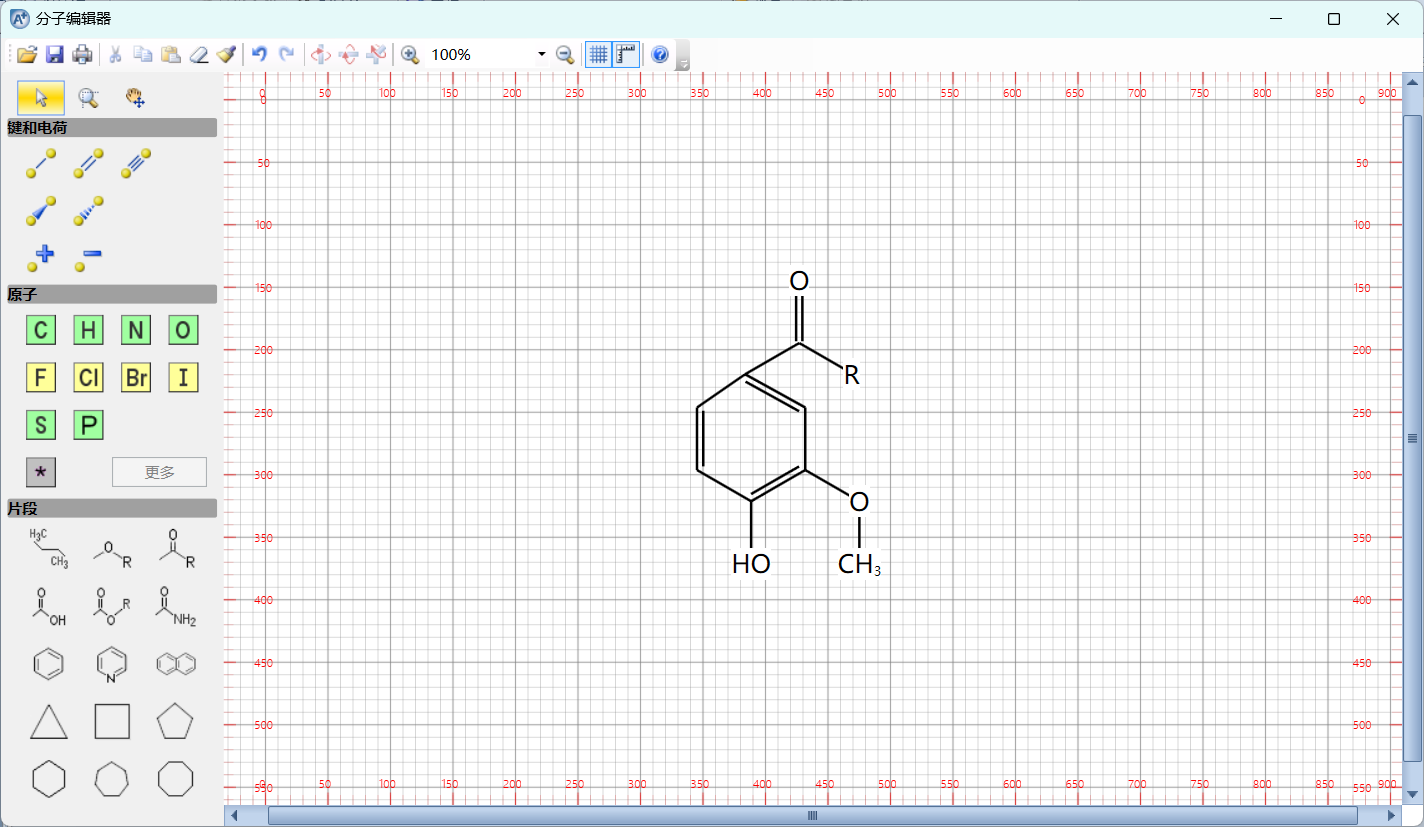The image size is (1424, 827).
Task: Select the chlorine atom Cl button
Action: 88,377
